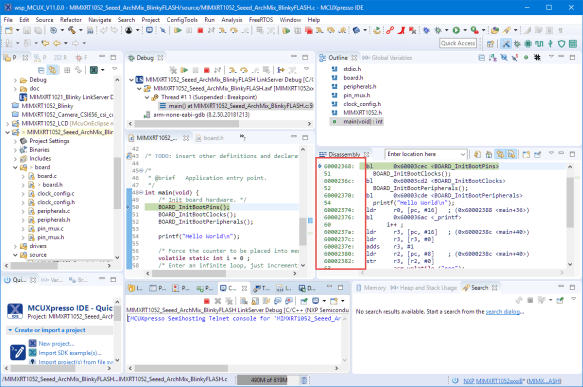The image size is (583, 387).
Task: Click the Resume icon in main toolbar
Action: tap(177, 30)
